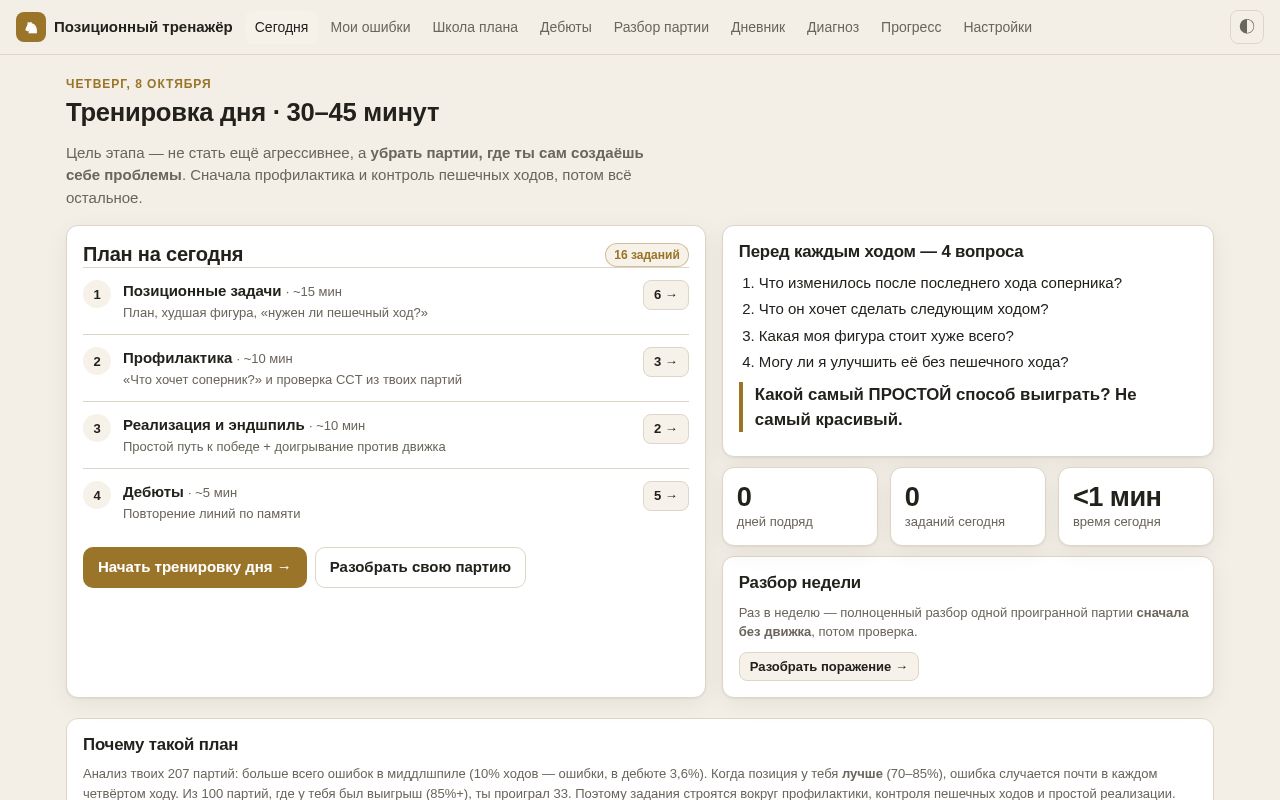1280x800 pixels.
Task: Click question 'Какая моя фигура стоит хуже всего?'
Action: tap(886, 336)
